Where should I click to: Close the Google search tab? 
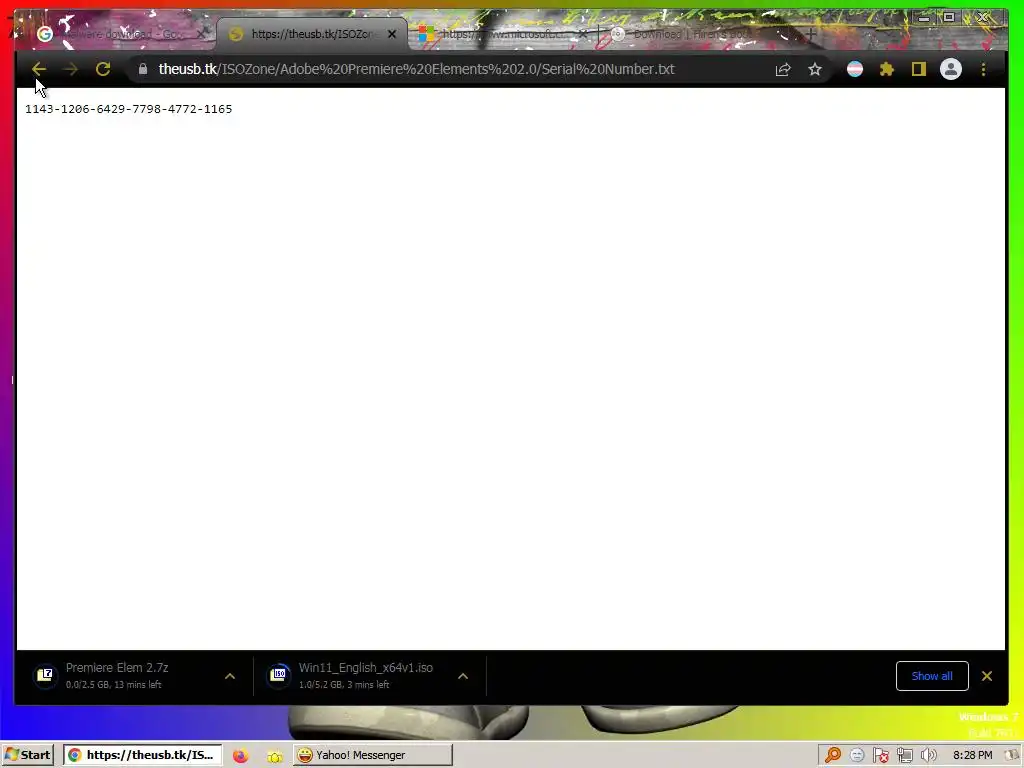click(x=202, y=33)
